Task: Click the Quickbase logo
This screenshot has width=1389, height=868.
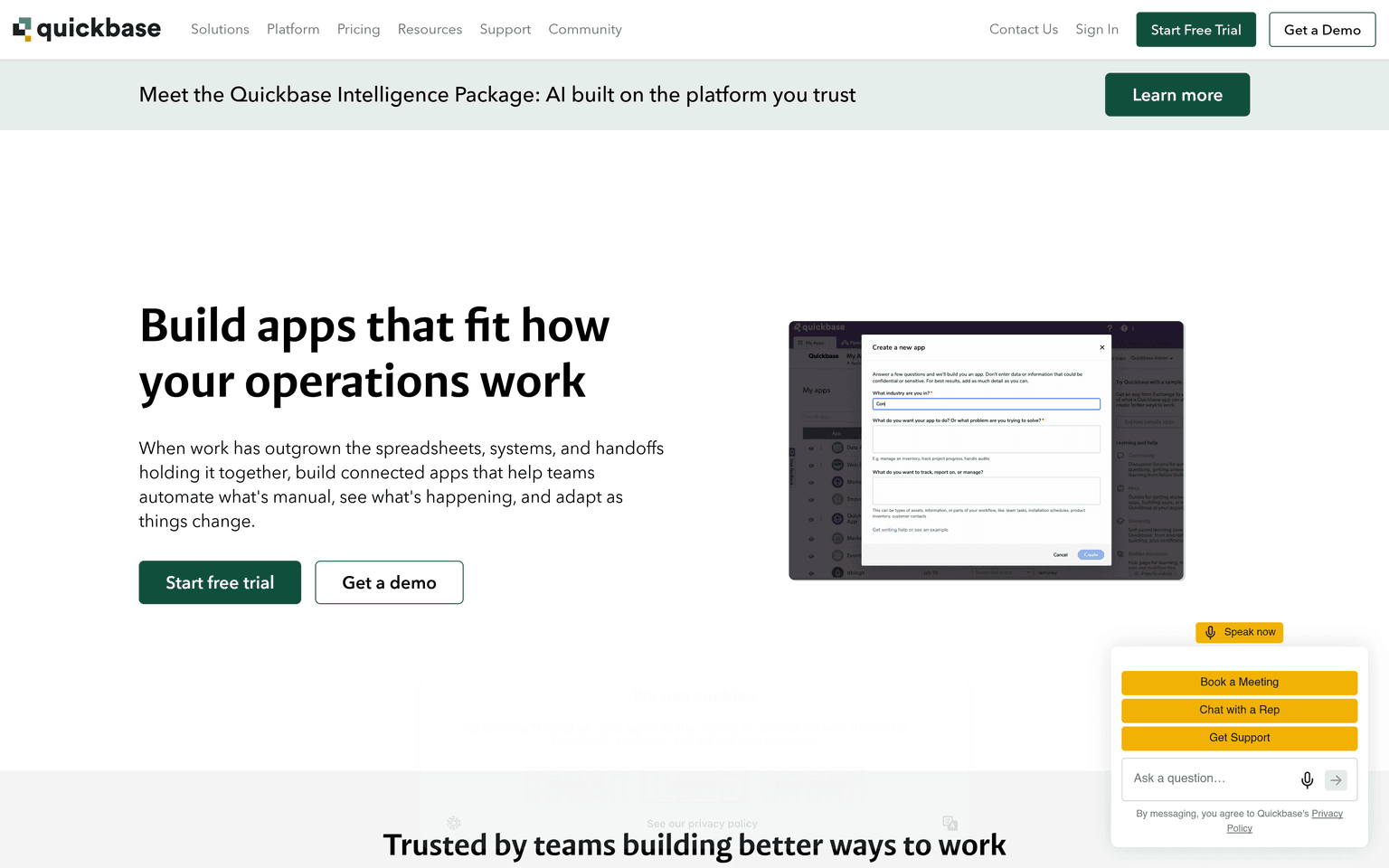Action: 87,29
